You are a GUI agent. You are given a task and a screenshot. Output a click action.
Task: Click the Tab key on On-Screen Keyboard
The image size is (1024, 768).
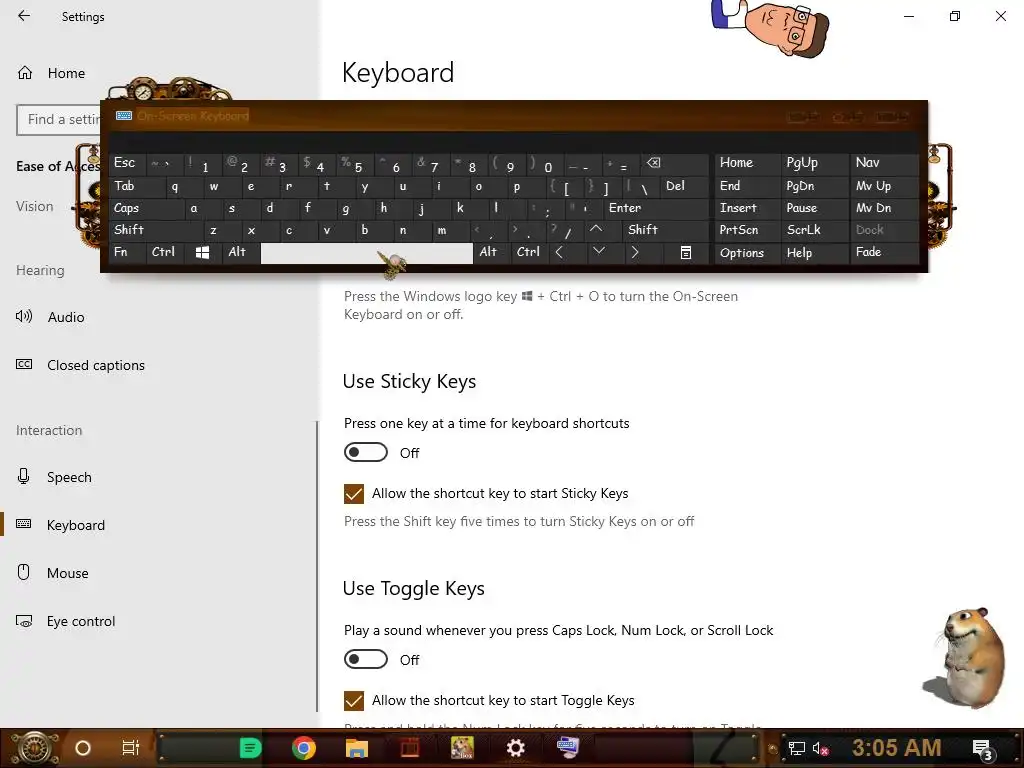(136, 186)
